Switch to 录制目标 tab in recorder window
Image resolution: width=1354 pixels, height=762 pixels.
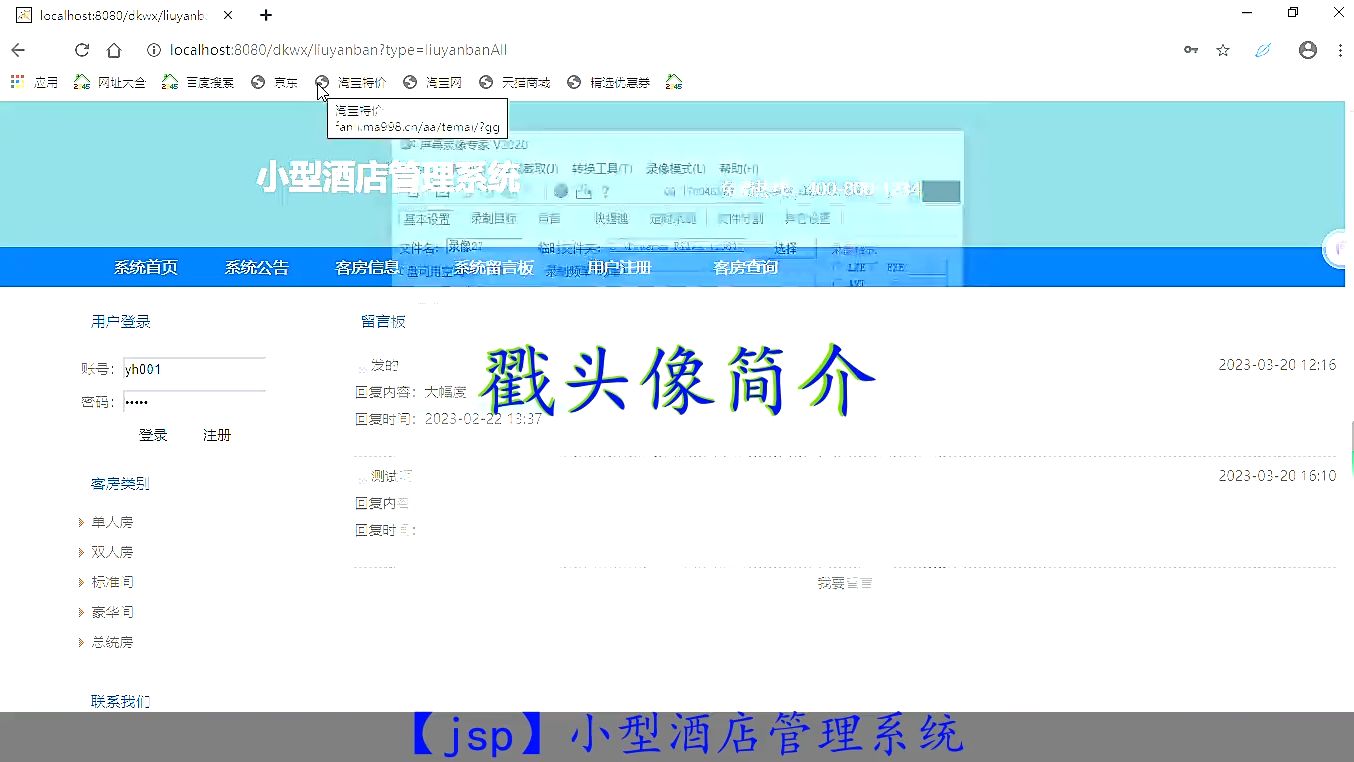point(494,218)
